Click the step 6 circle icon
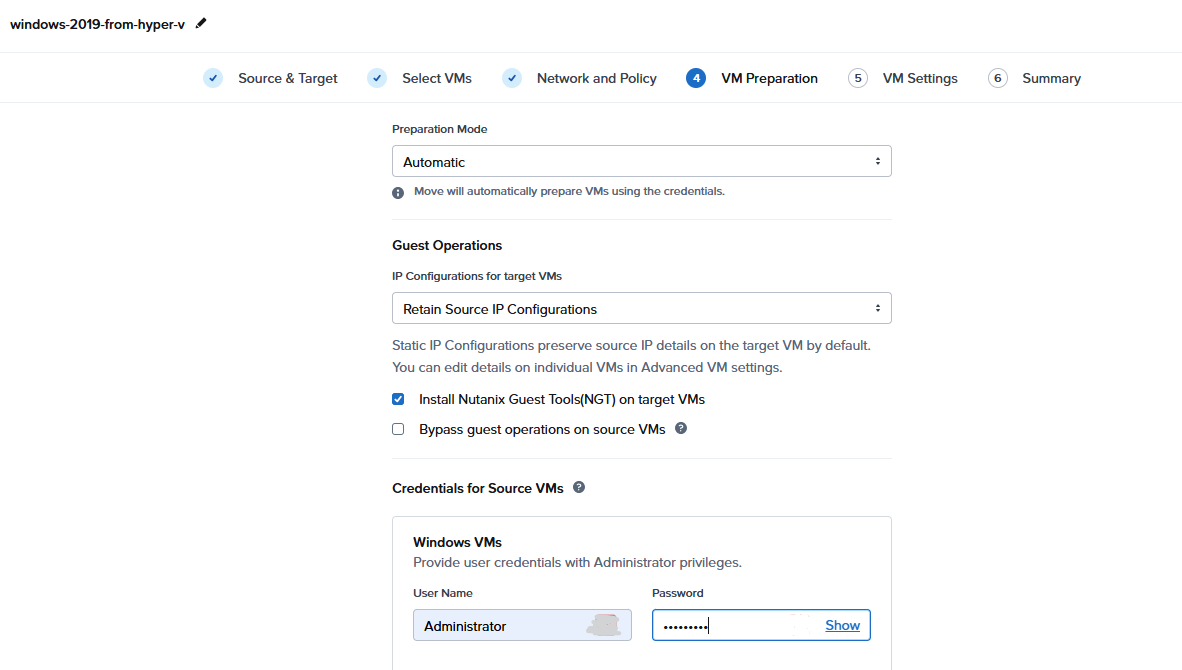Screen dimensions: 1182x670 coord(997,78)
